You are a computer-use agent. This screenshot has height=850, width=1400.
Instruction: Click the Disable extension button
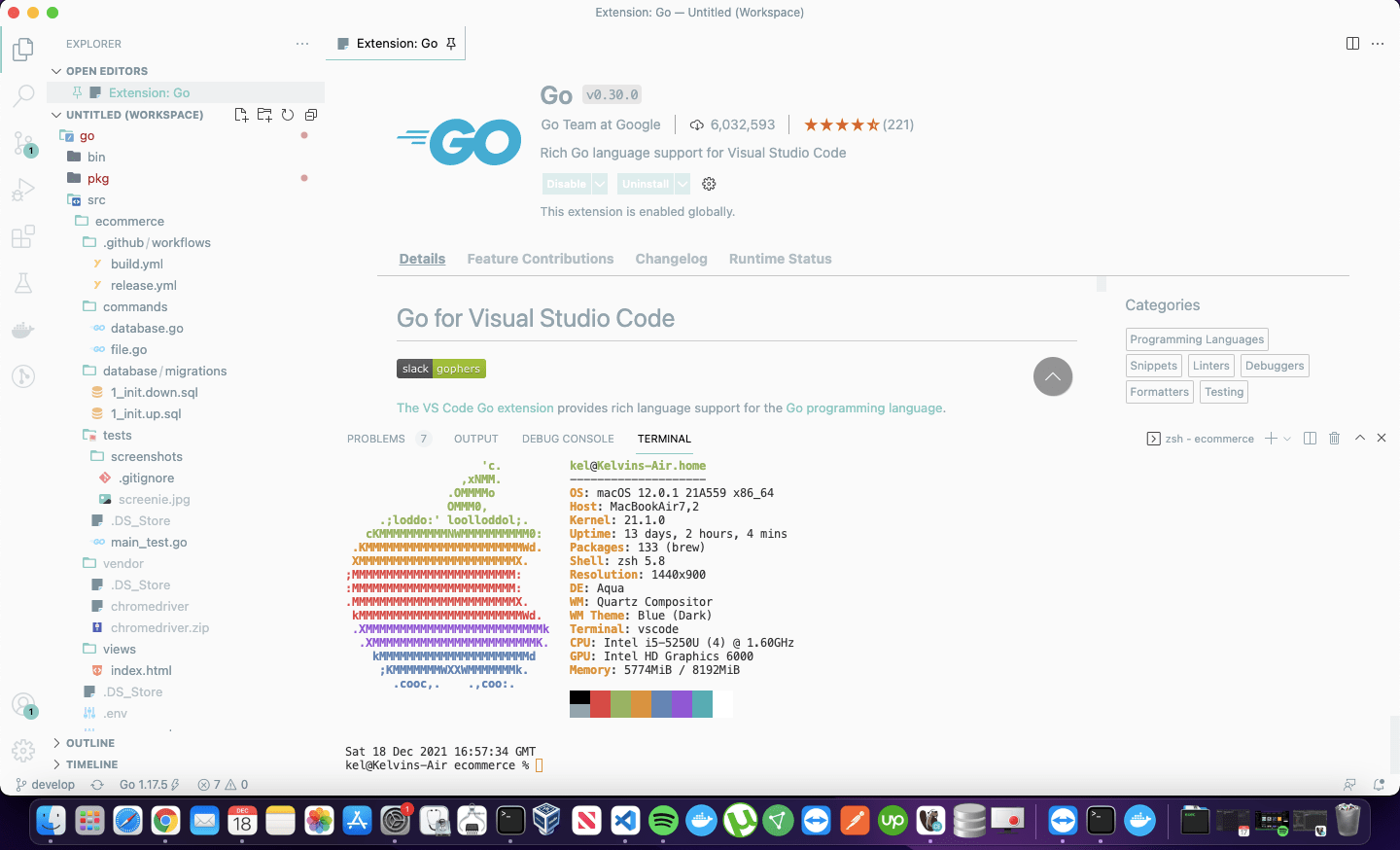(x=566, y=184)
